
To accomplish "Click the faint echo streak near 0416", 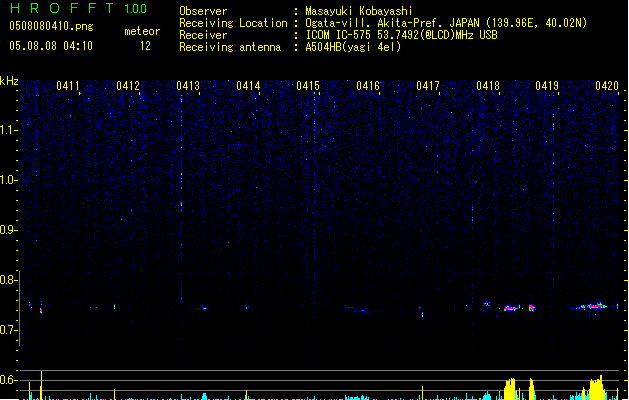I will pos(357,309).
